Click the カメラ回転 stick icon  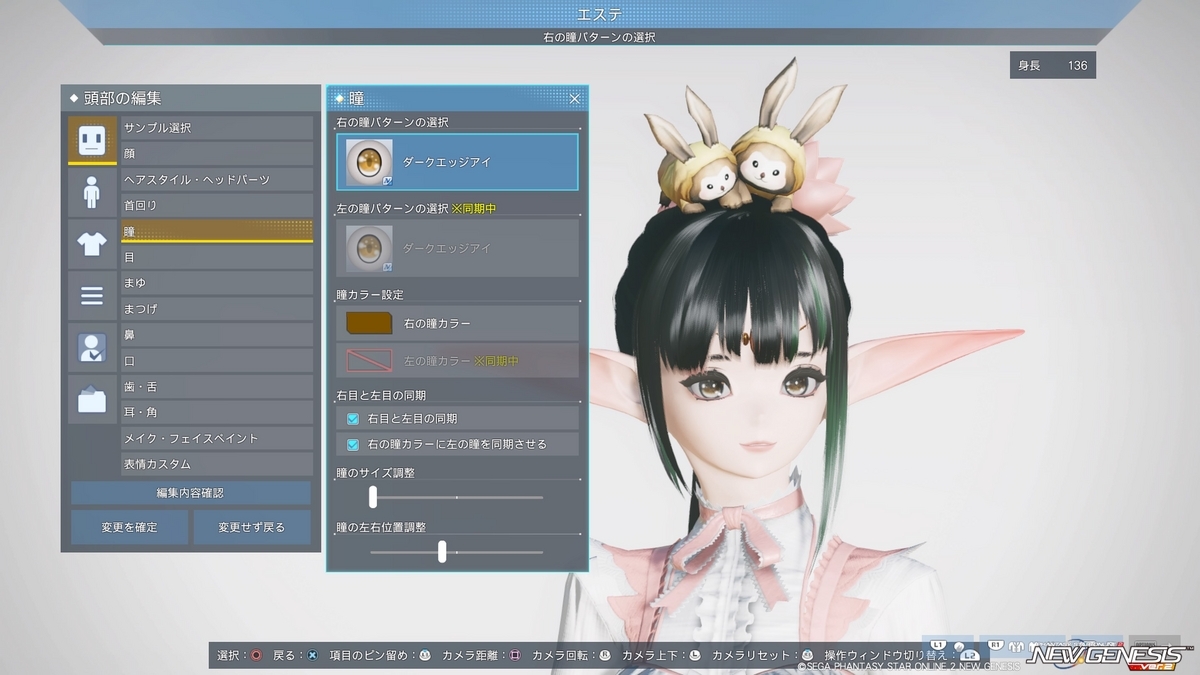tap(604, 655)
